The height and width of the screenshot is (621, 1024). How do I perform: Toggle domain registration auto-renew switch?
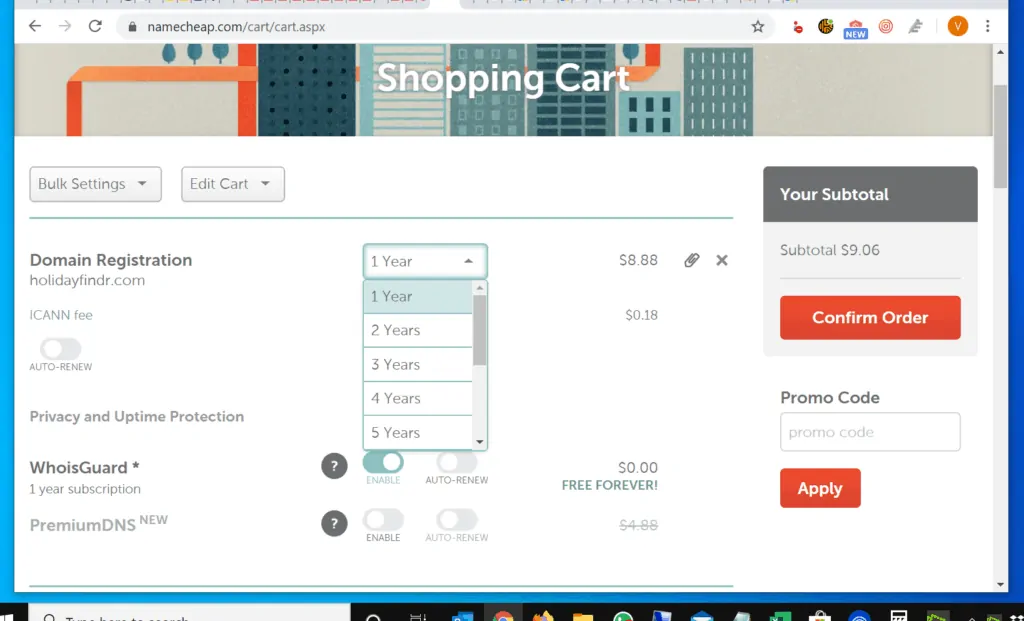click(x=61, y=349)
